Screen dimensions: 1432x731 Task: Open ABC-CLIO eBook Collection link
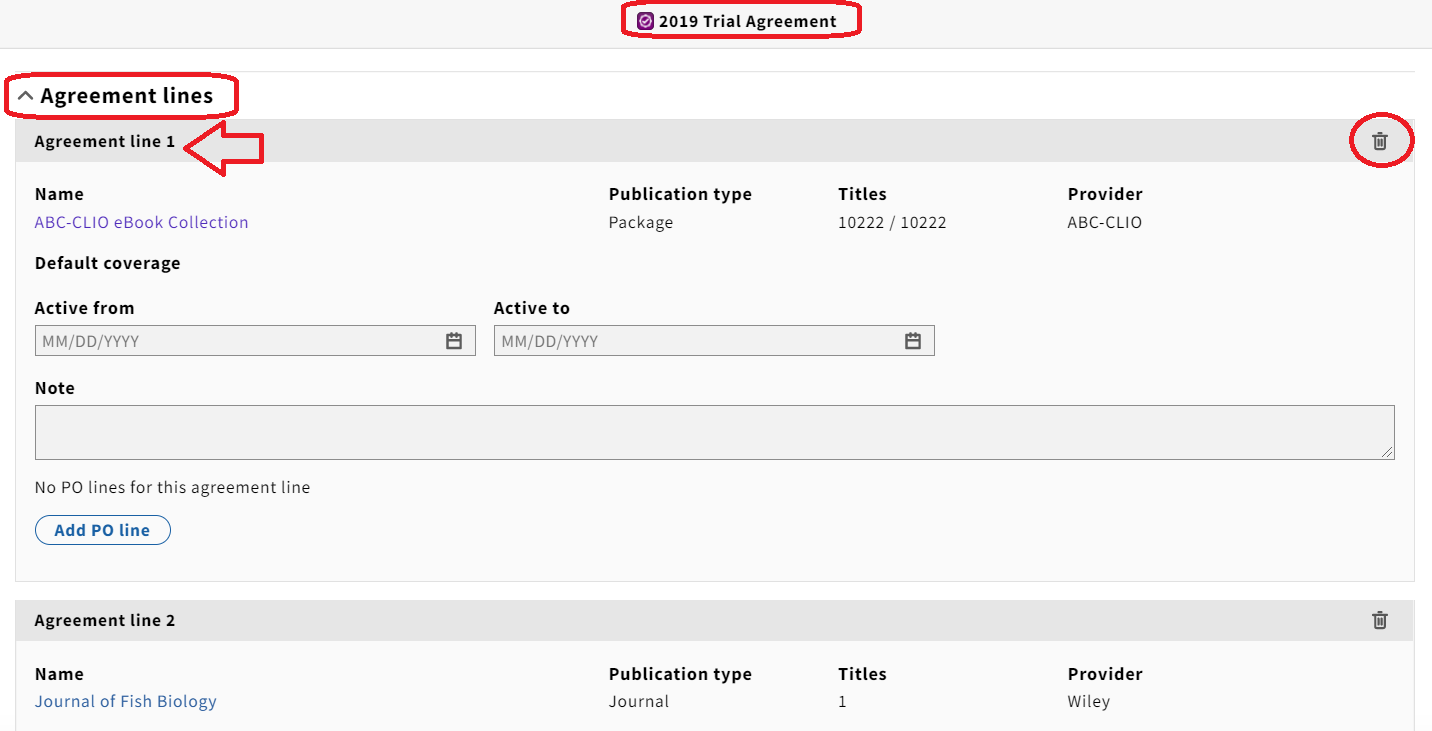(x=141, y=222)
